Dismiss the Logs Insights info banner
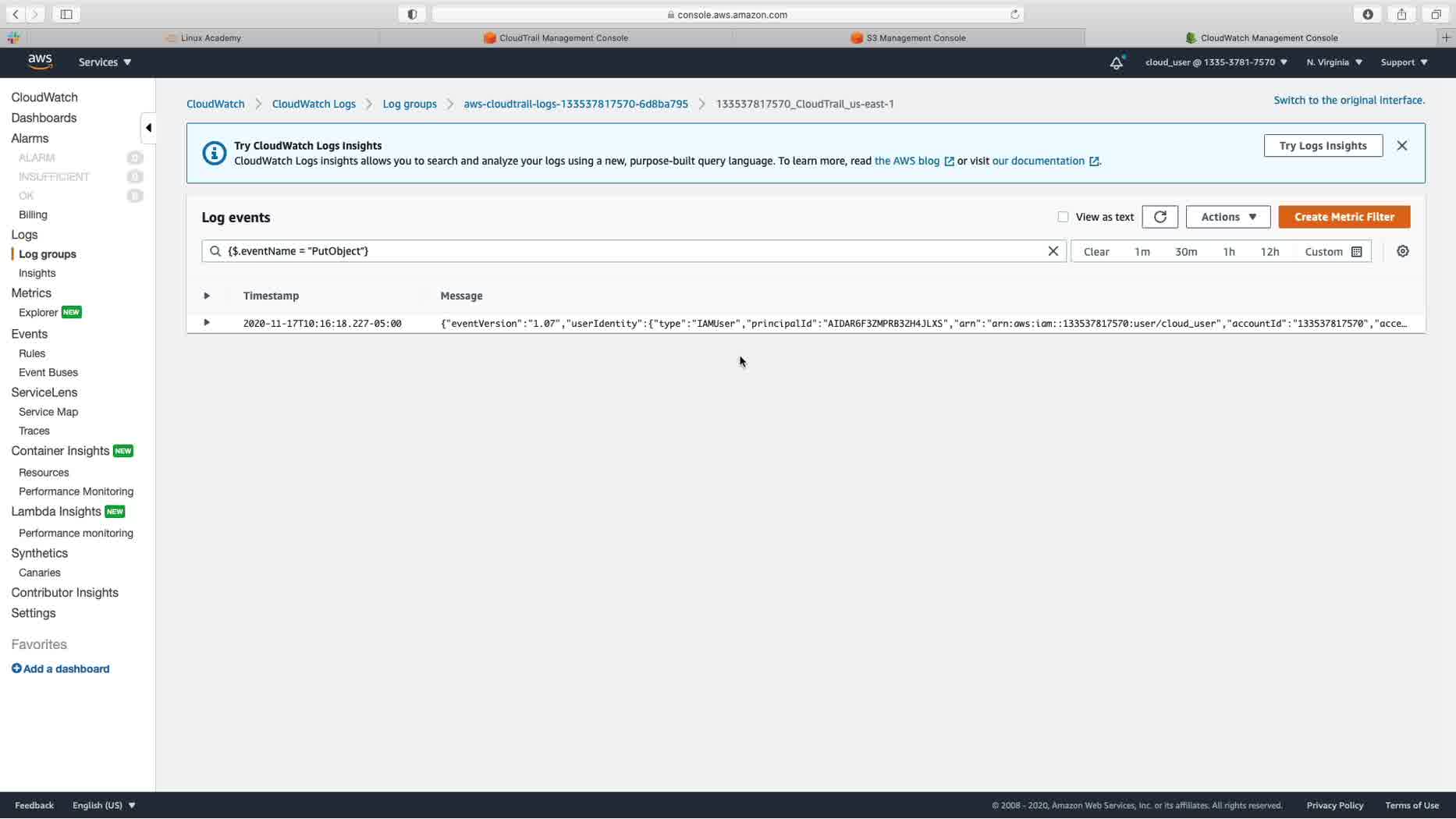The height and width of the screenshot is (819, 1456). [x=1402, y=146]
